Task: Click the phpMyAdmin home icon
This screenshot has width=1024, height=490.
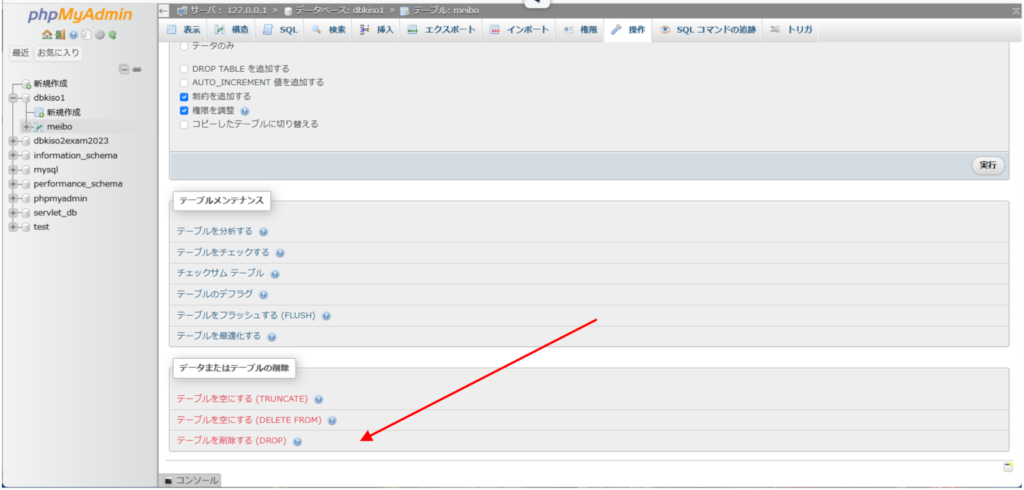Action: pyautogui.click(x=46, y=35)
